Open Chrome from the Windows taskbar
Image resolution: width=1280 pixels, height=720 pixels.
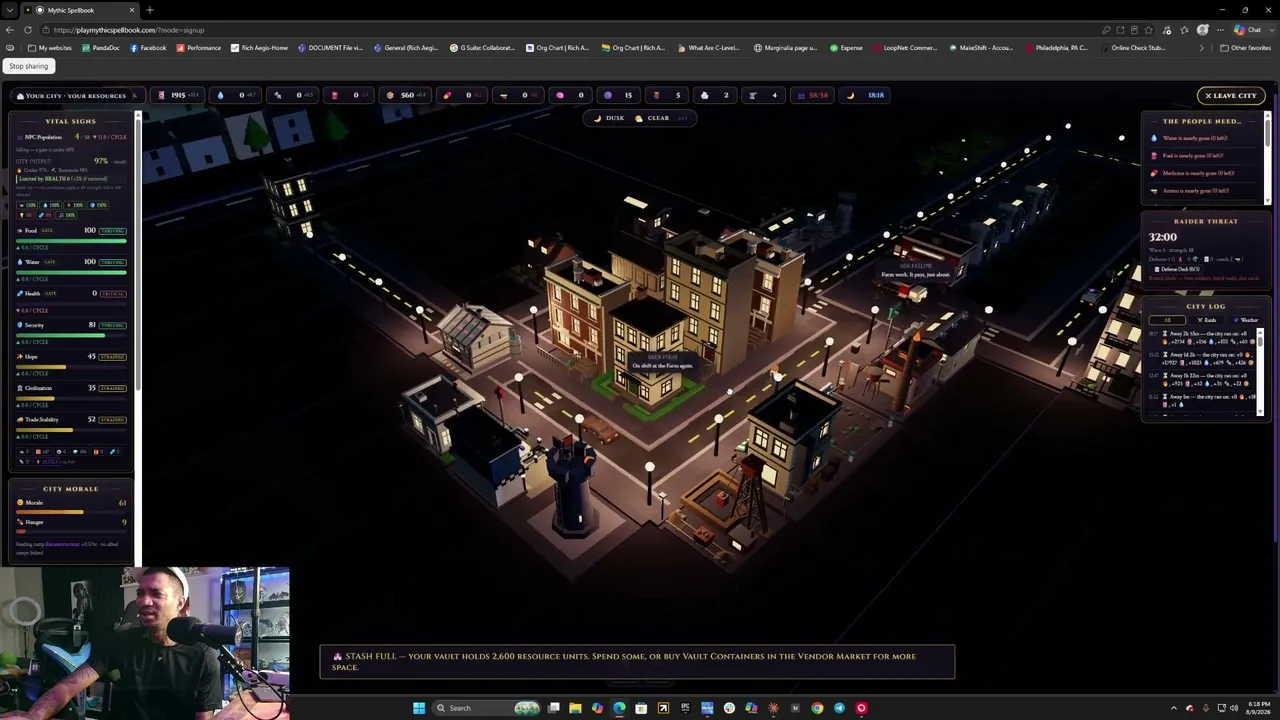[x=817, y=708]
